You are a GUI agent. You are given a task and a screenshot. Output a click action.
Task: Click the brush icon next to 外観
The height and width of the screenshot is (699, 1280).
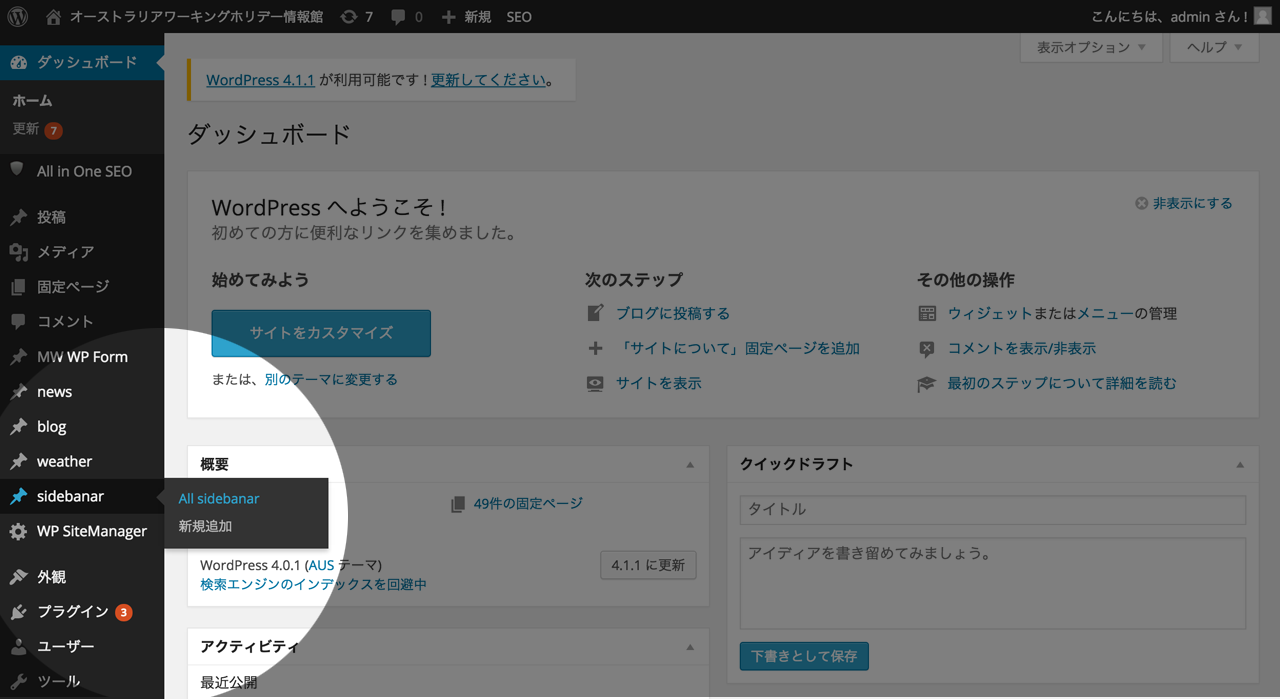click(x=18, y=577)
